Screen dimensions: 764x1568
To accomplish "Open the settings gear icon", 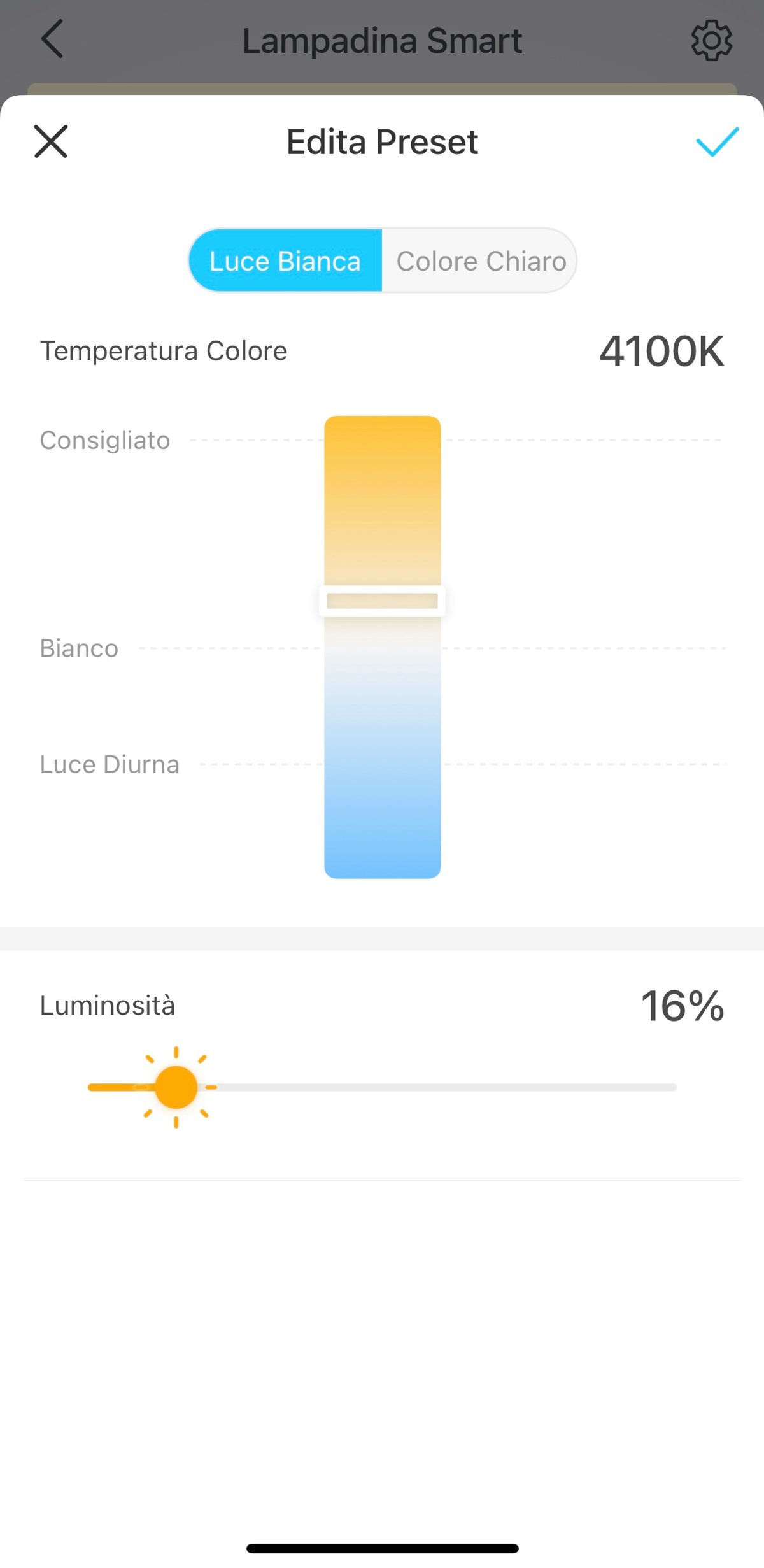I will click(x=711, y=40).
